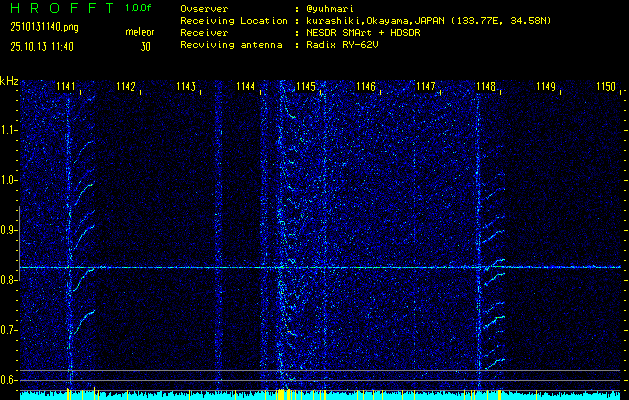Click the HROFFT title text

60,9
